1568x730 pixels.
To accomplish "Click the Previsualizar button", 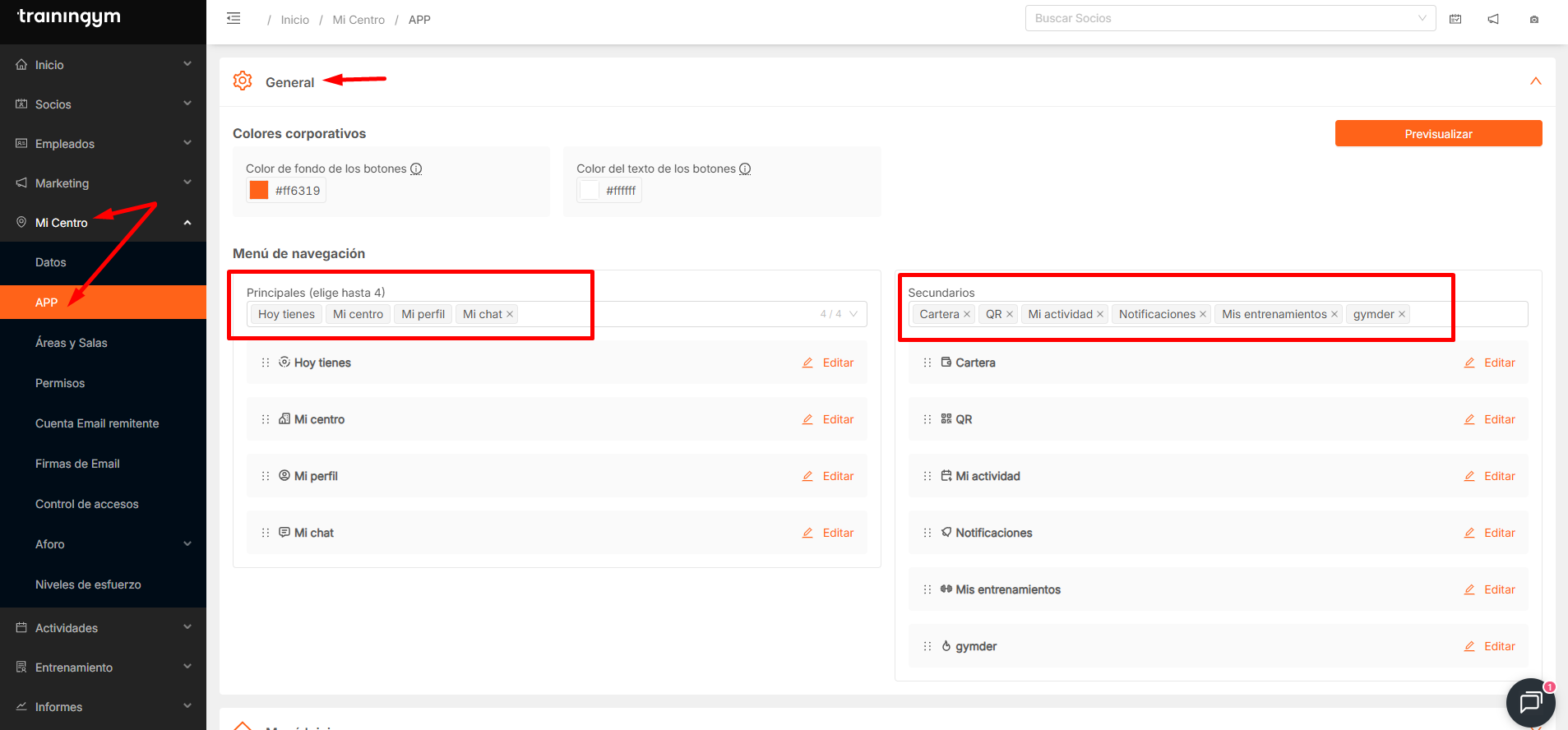I will [x=1438, y=134].
